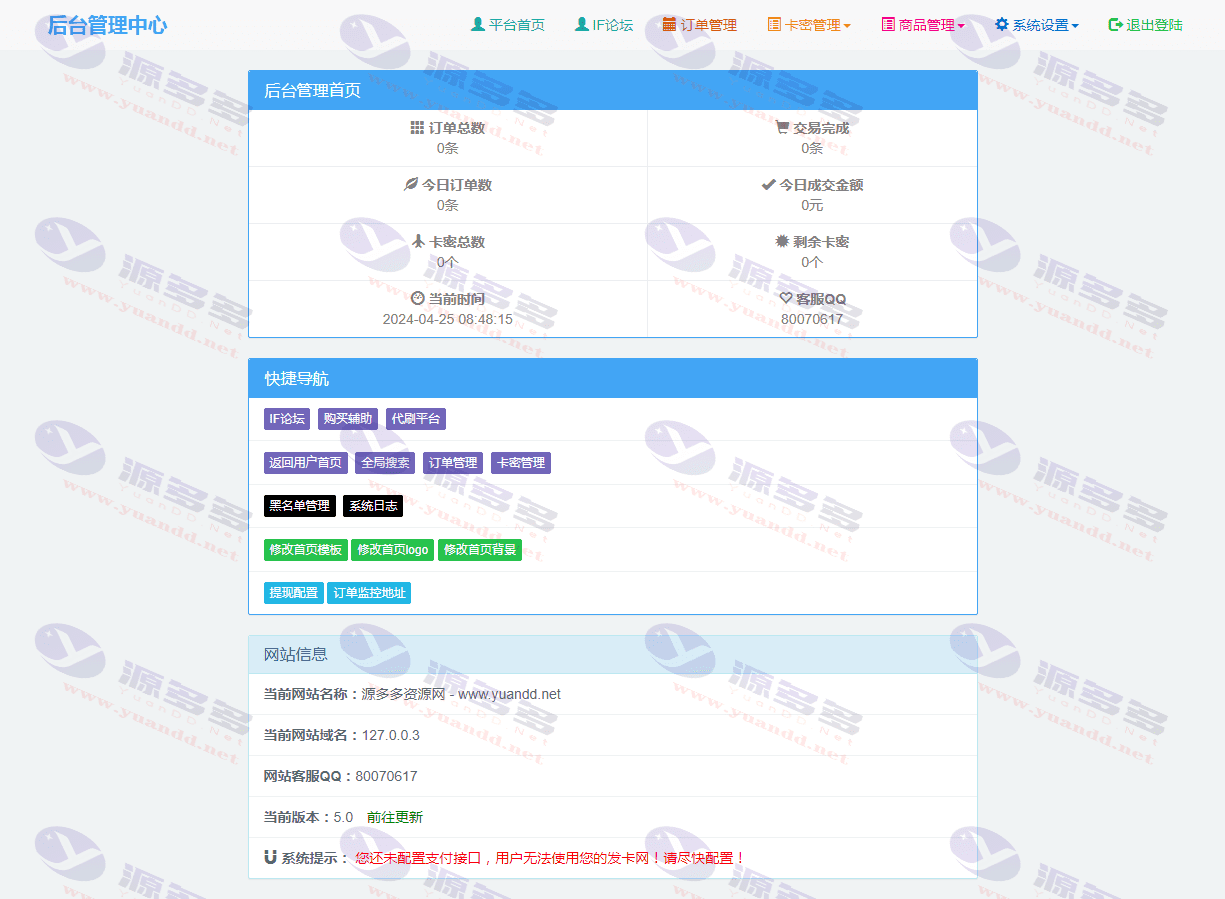Click the magnet icon next to 系统提示
Image resolution: width=1225 pixels, height=899 pixels.
(270, 857)
